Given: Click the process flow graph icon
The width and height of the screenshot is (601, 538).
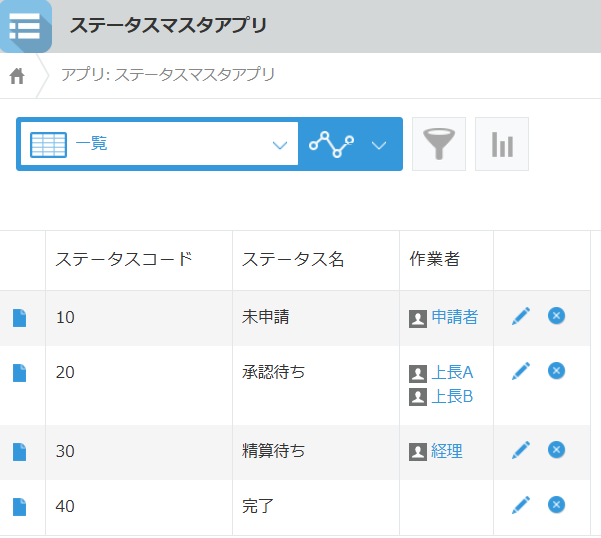Looking at the screenshot, I should [x=332, y=144].
